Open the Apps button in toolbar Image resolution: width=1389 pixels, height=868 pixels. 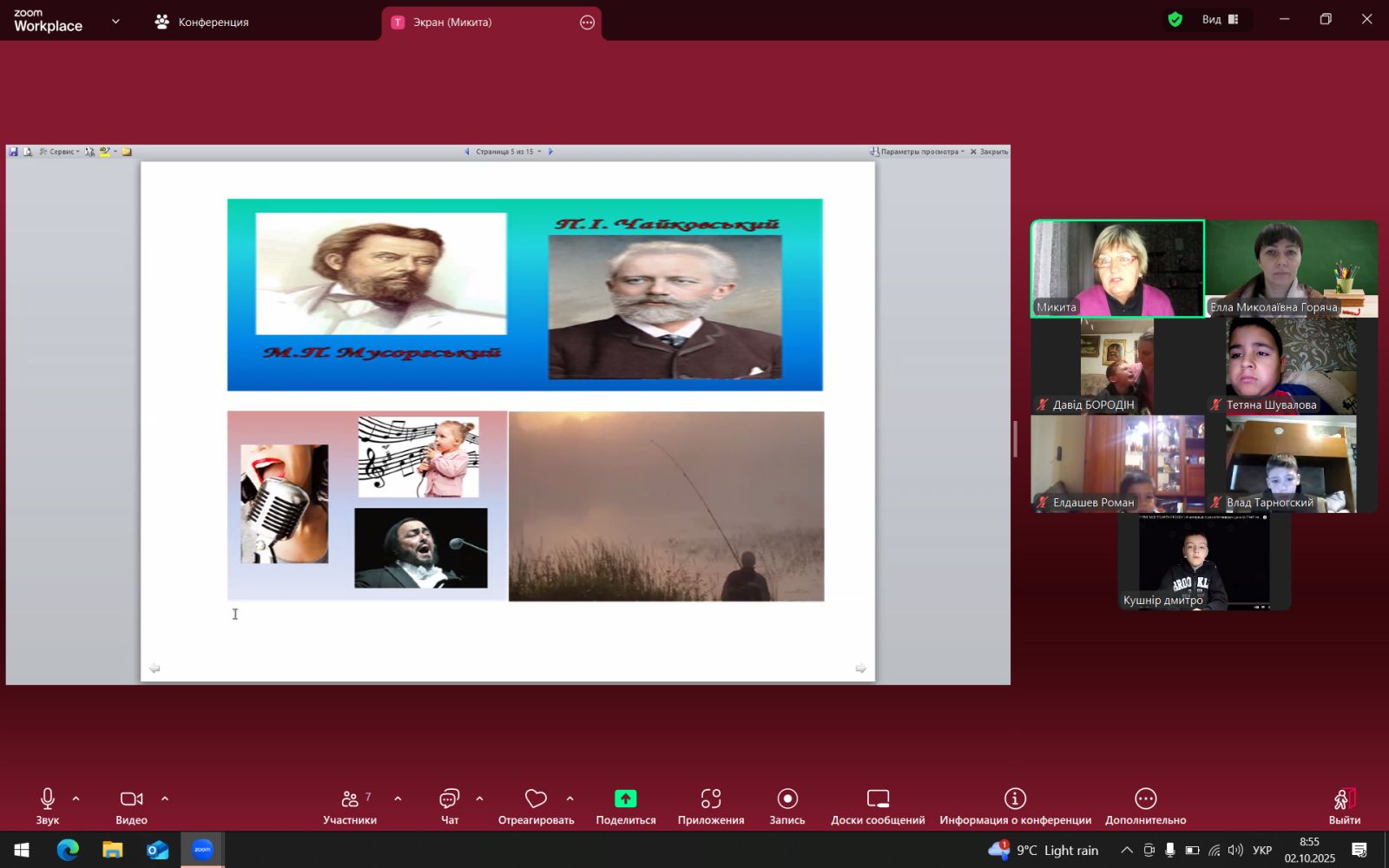coord(710,806)
